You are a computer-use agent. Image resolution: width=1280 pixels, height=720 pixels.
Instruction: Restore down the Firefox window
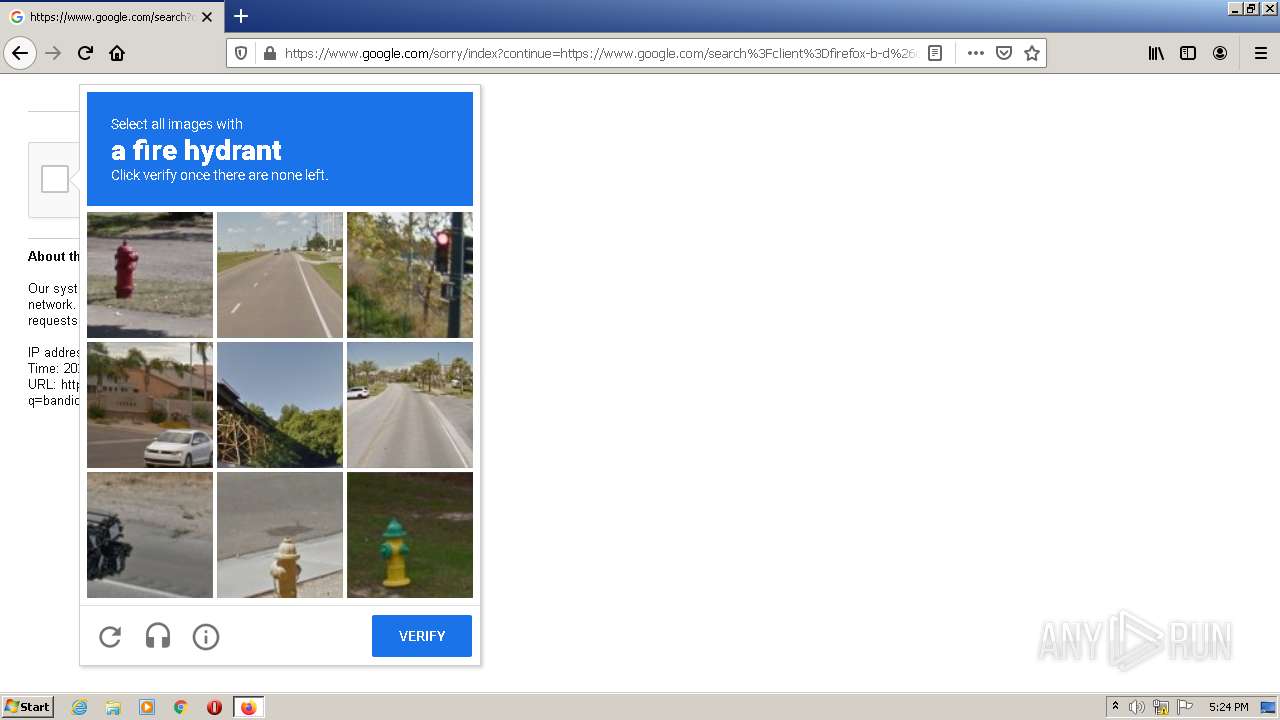point(1252,8)
